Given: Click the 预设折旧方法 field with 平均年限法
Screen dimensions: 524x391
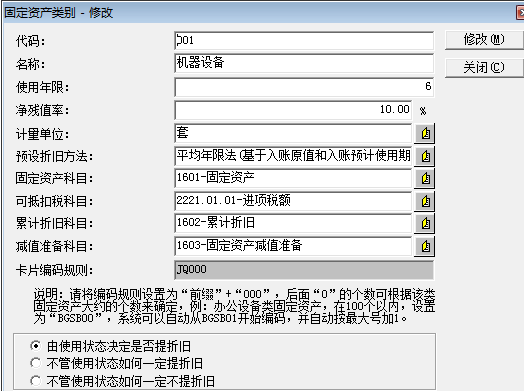Looking at the screenshot, I should 293,156.
